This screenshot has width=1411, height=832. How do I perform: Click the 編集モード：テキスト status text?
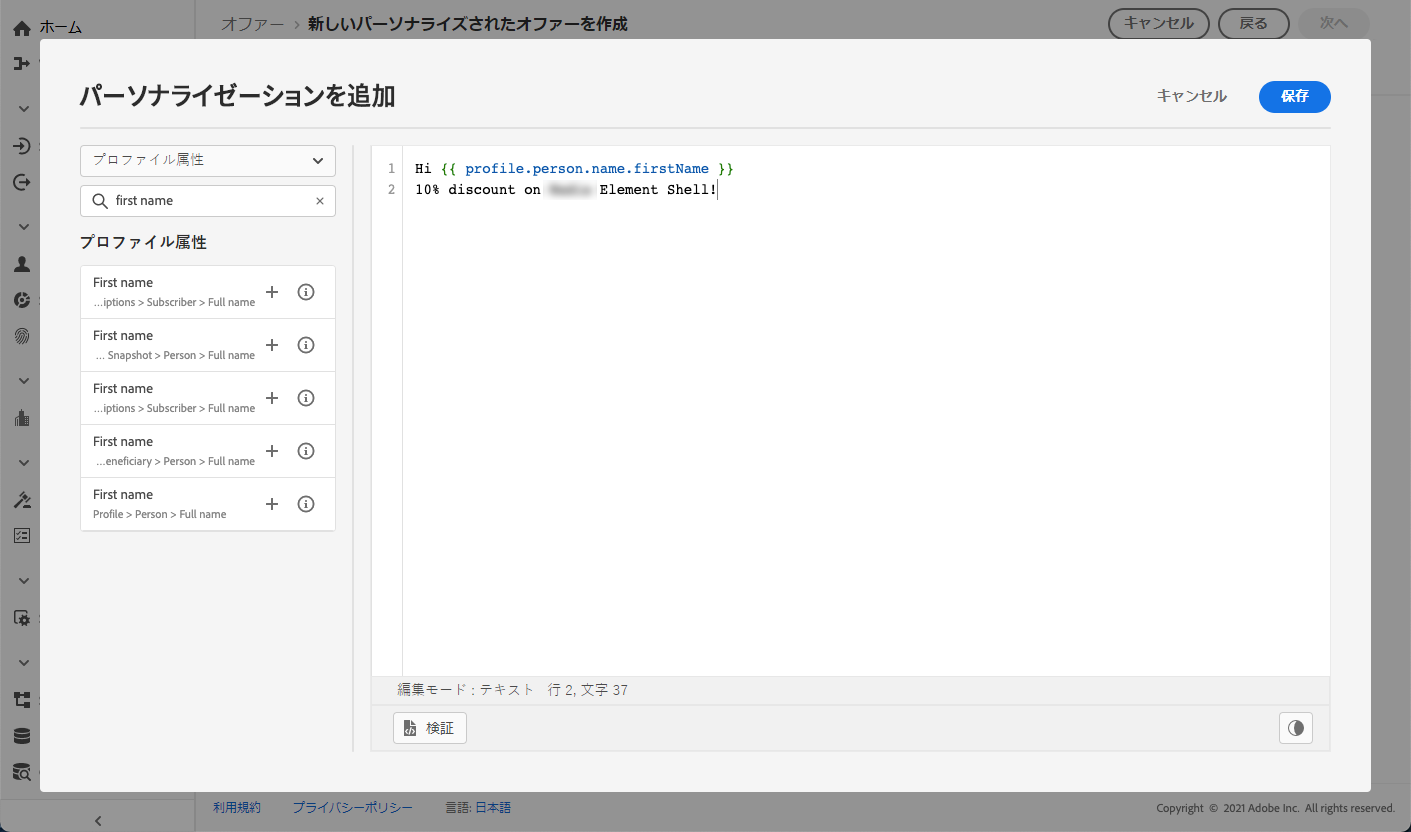(466, 690)
